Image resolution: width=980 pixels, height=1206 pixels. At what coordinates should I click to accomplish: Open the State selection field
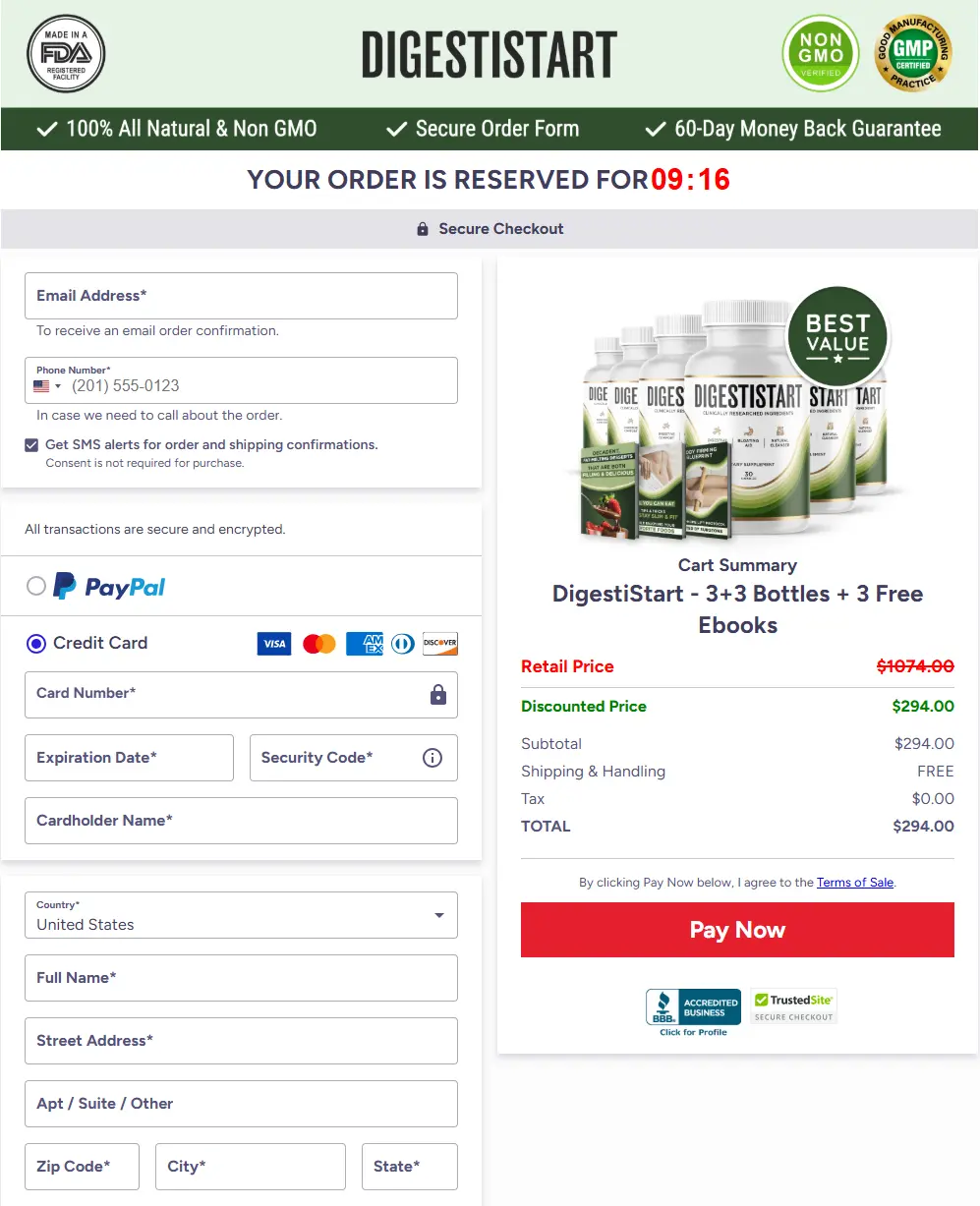pos(410,1167)
